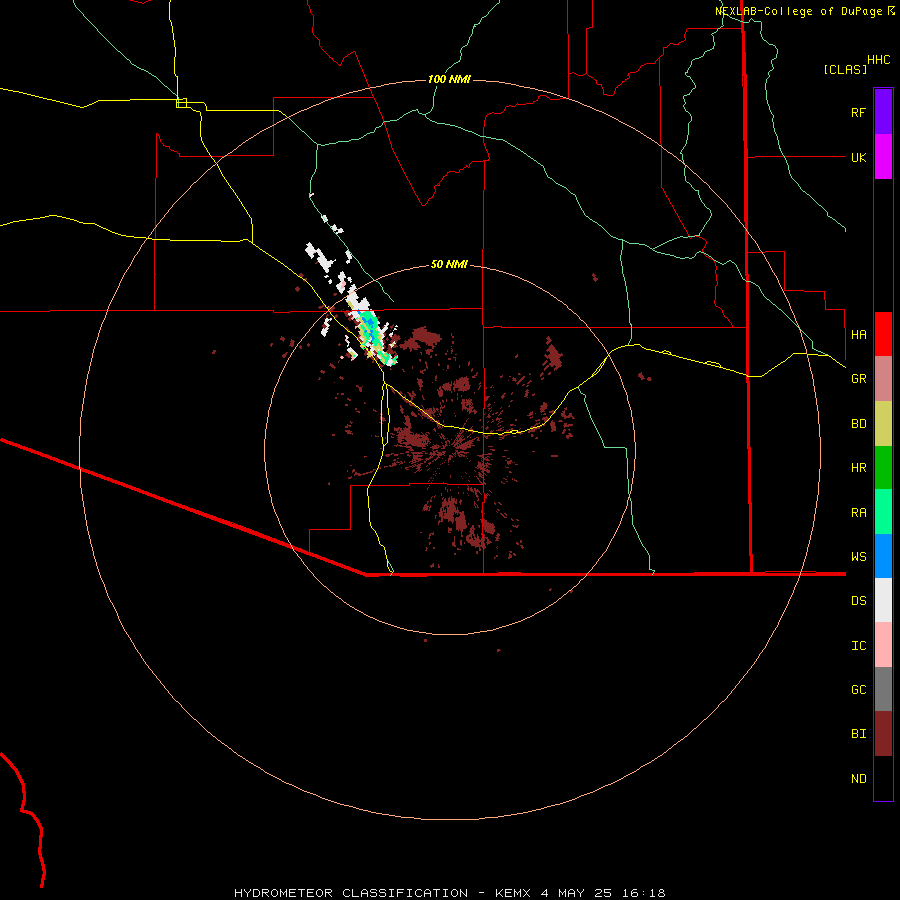900x900 pixels.
Task: Click the BI brown legend swatch
Action: [883, 734]
